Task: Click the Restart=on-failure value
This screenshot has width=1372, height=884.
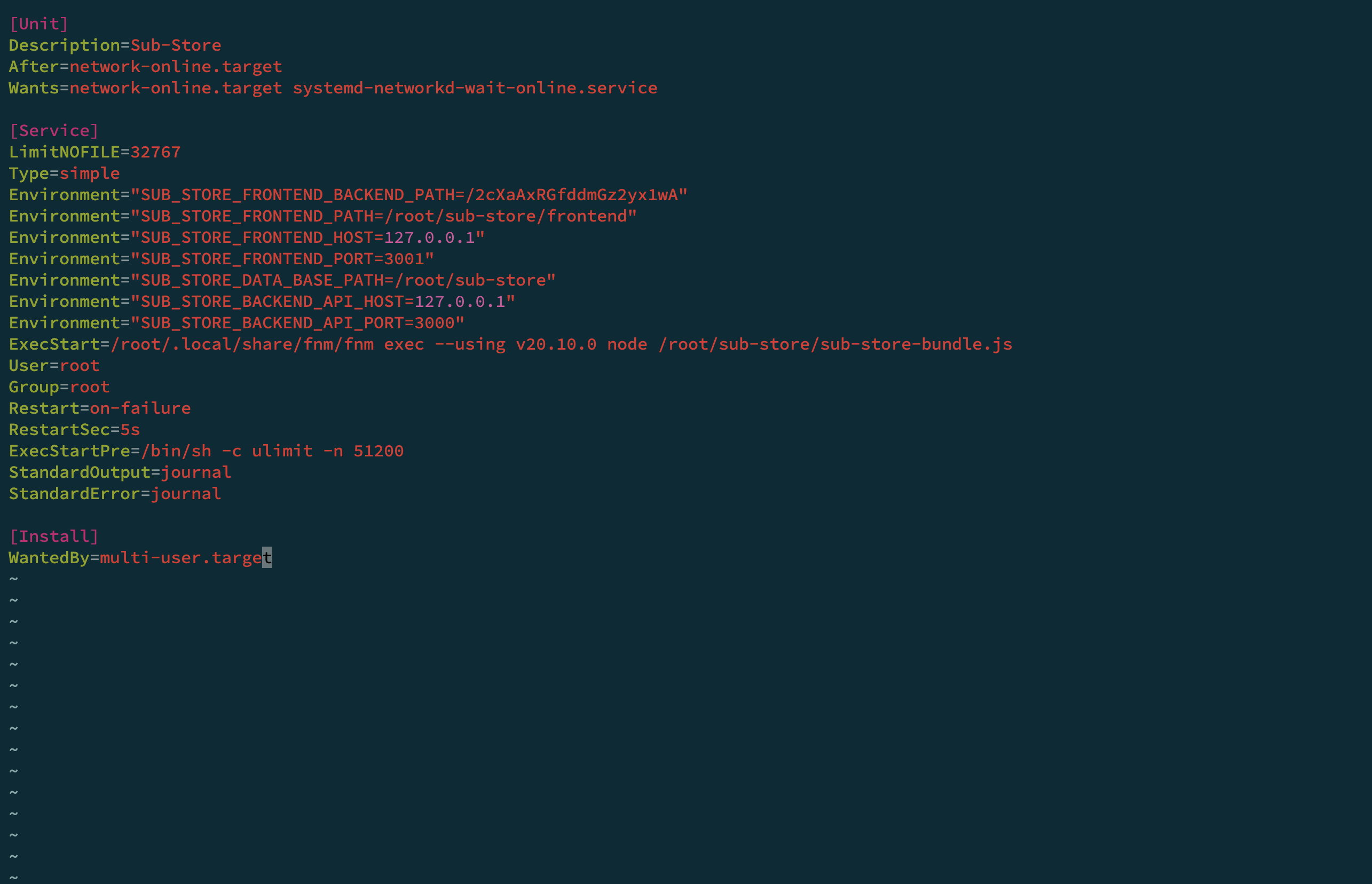Action: click(x=140, y=408)
